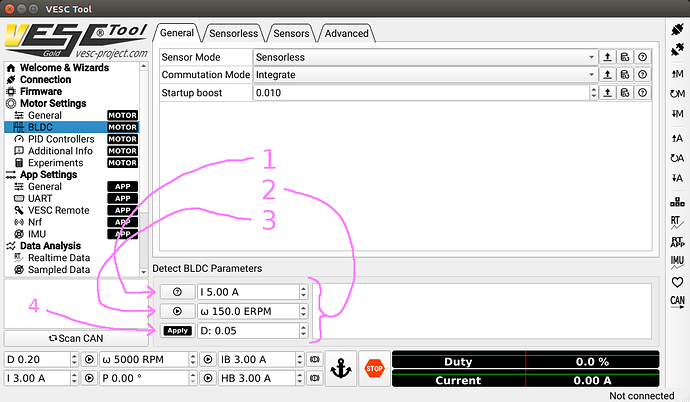Open the Sensor Mode dropdown showing Sensorless

tap(425, 57)
